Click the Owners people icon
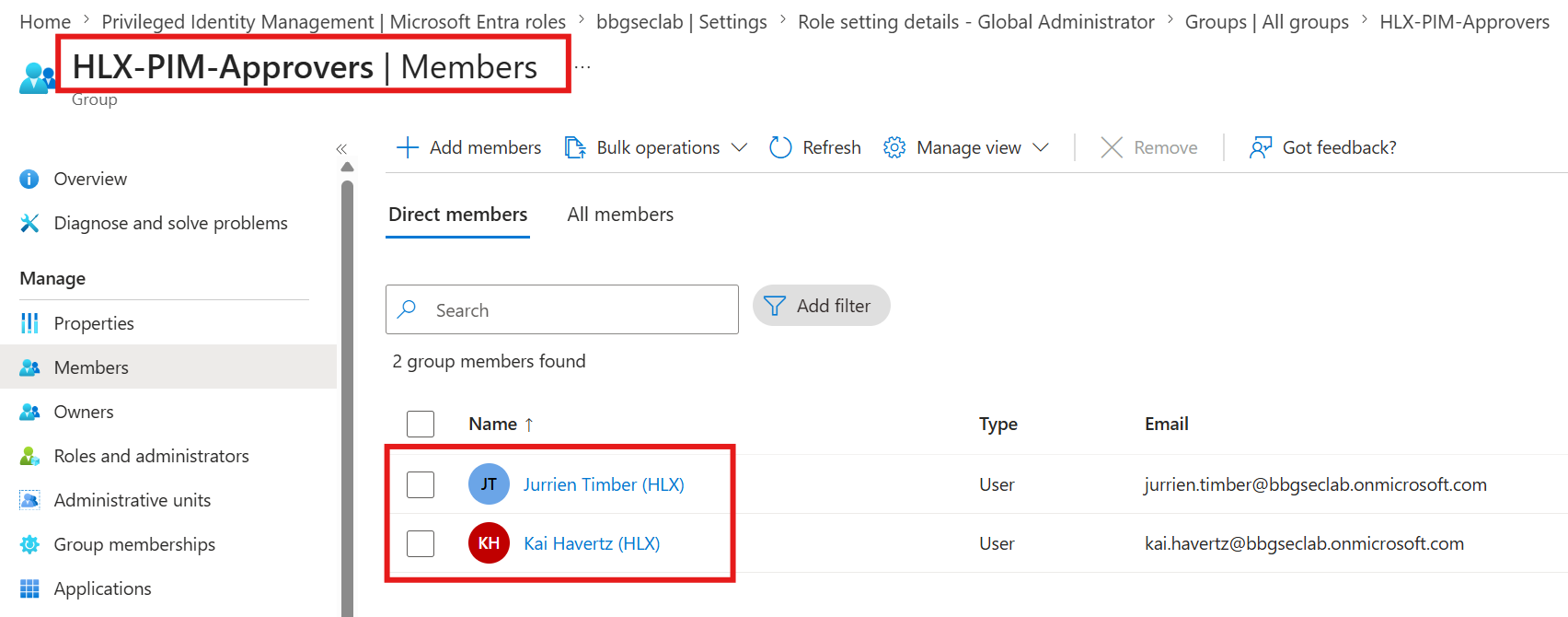The image size is (1568, 617). pos(29,412)
